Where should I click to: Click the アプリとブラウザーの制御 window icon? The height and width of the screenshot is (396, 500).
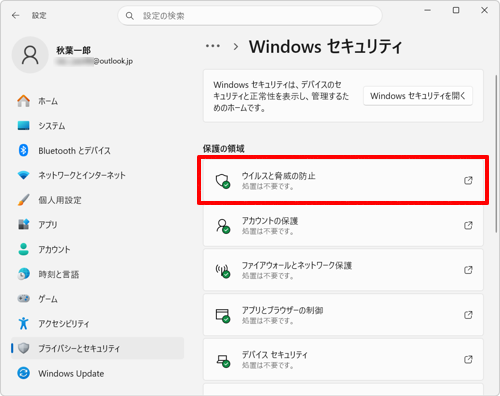[x=223, y=316]
